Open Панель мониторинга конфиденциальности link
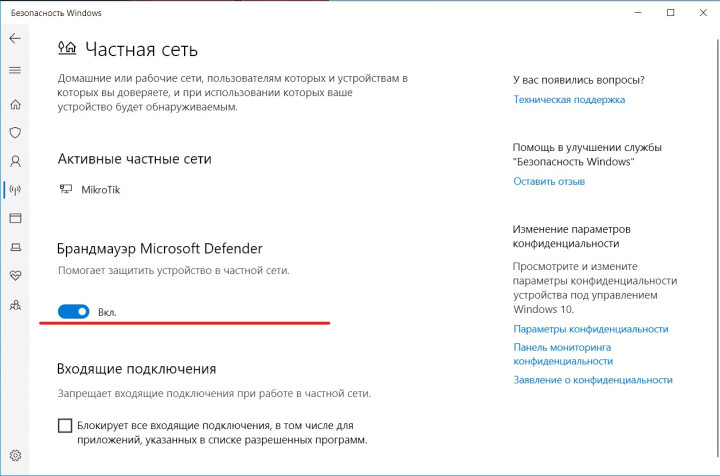 pyautogui.click(x=563, y=354)
